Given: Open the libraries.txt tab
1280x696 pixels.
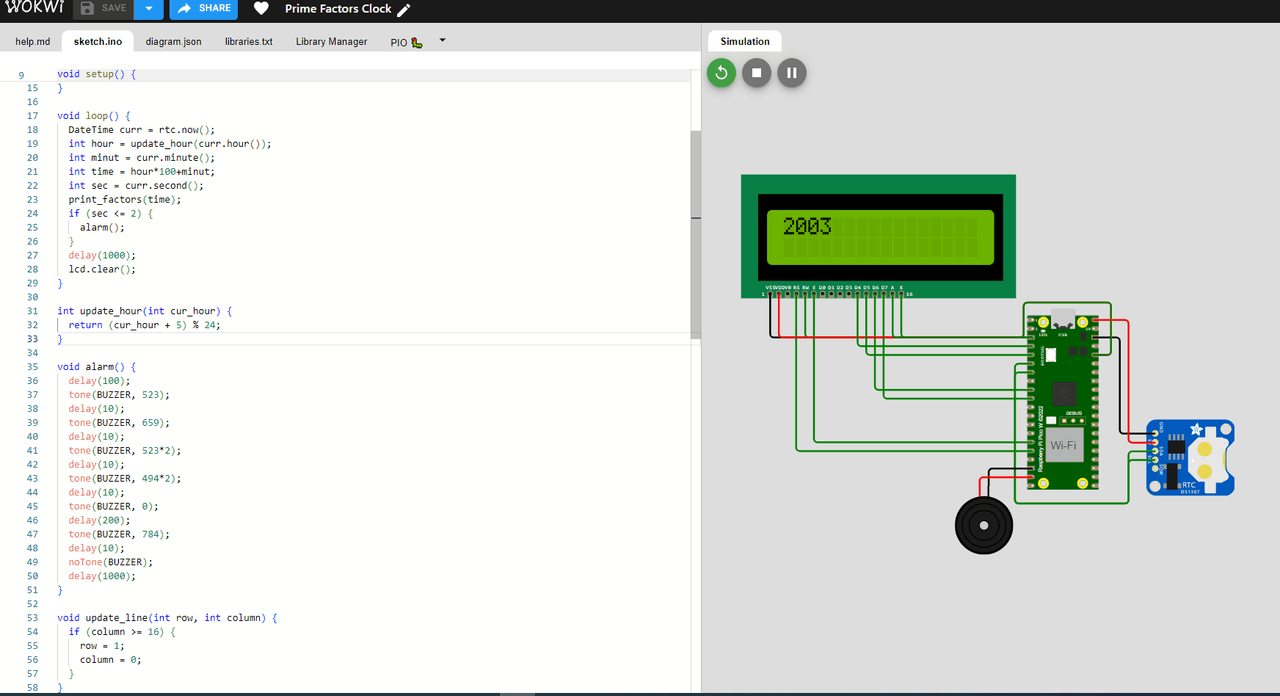Looking at the screenshot, I should coord(248,42).
